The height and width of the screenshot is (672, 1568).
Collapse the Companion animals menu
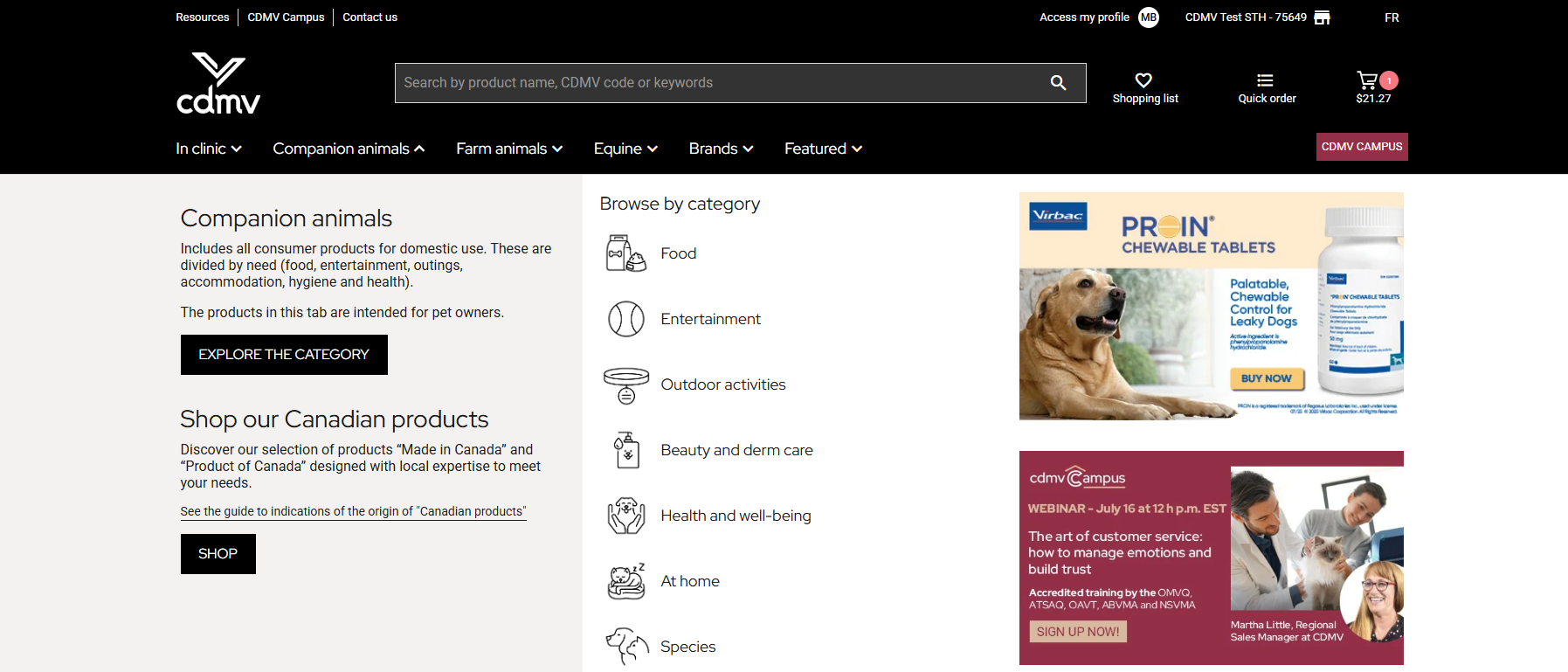pos(349,149)
